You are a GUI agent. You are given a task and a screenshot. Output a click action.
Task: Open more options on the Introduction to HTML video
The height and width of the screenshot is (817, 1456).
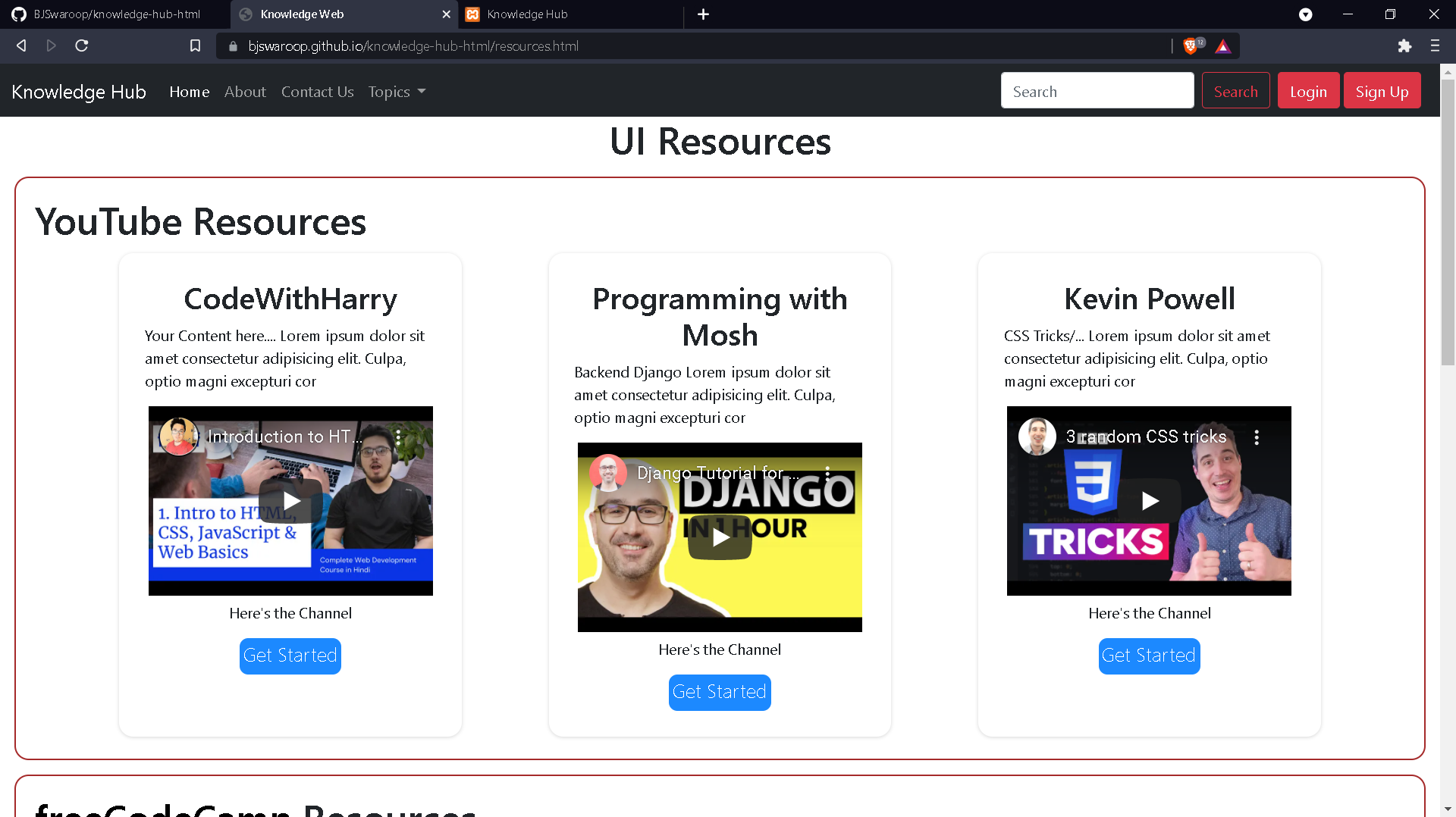(398, 437)
